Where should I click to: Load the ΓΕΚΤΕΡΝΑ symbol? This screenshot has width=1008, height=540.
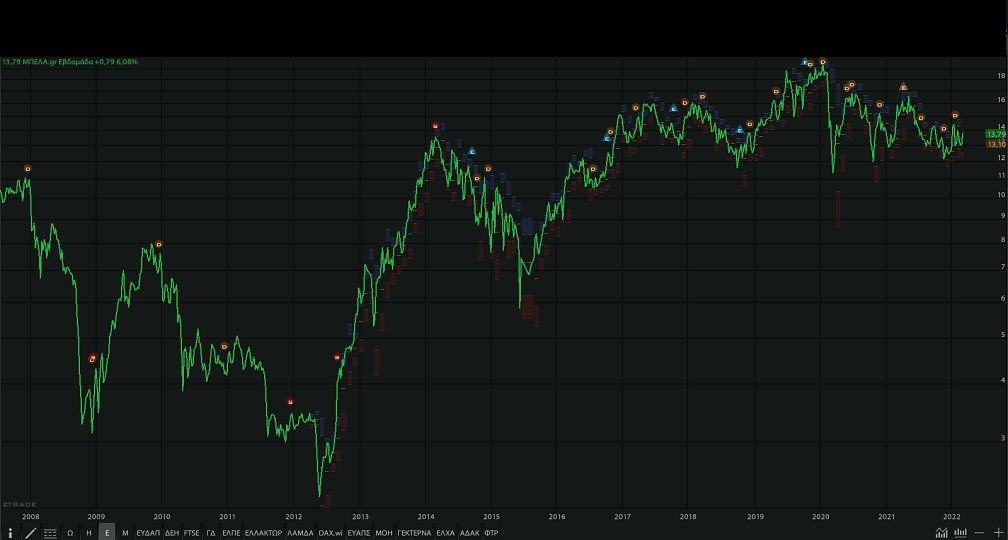click(x=414, y=532)
